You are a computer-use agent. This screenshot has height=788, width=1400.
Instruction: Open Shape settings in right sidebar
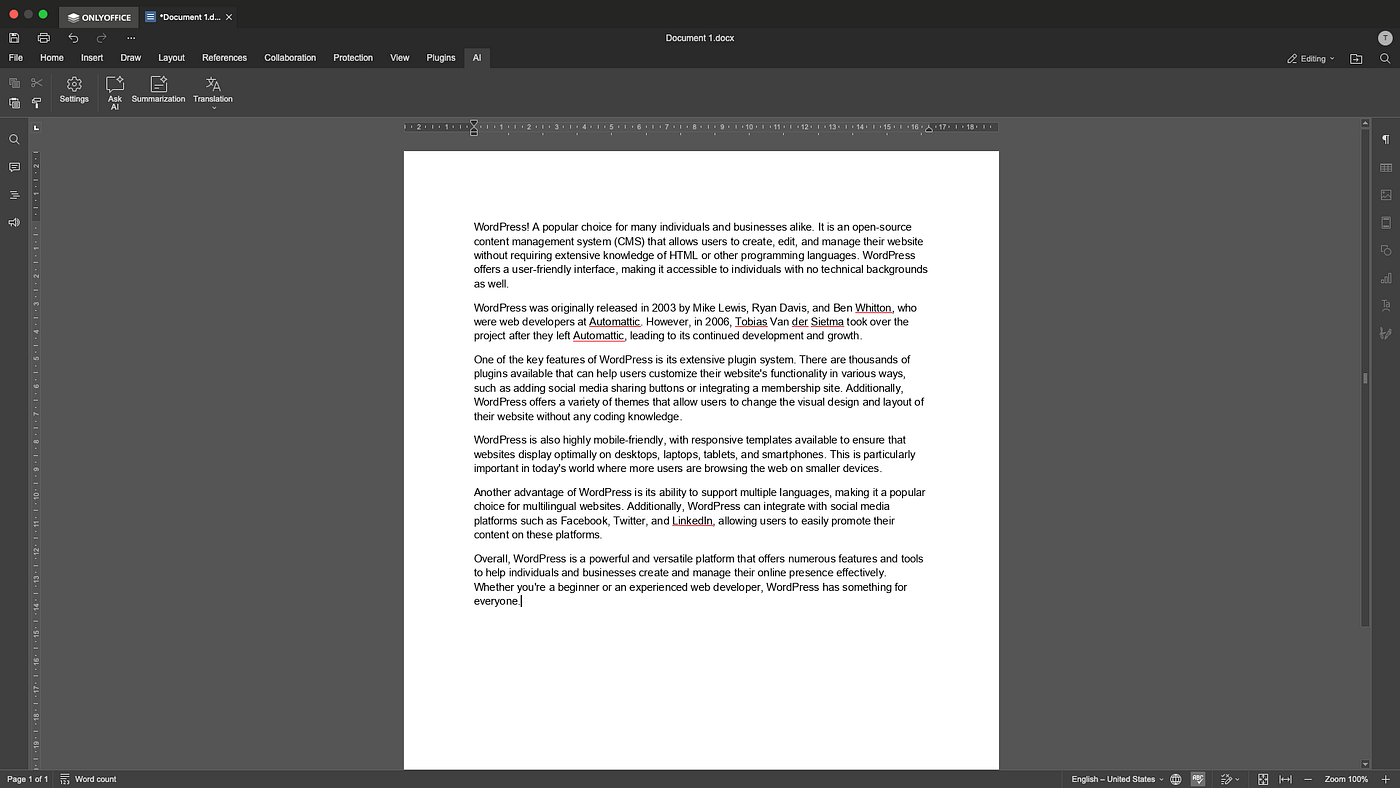coord(1386,250)
